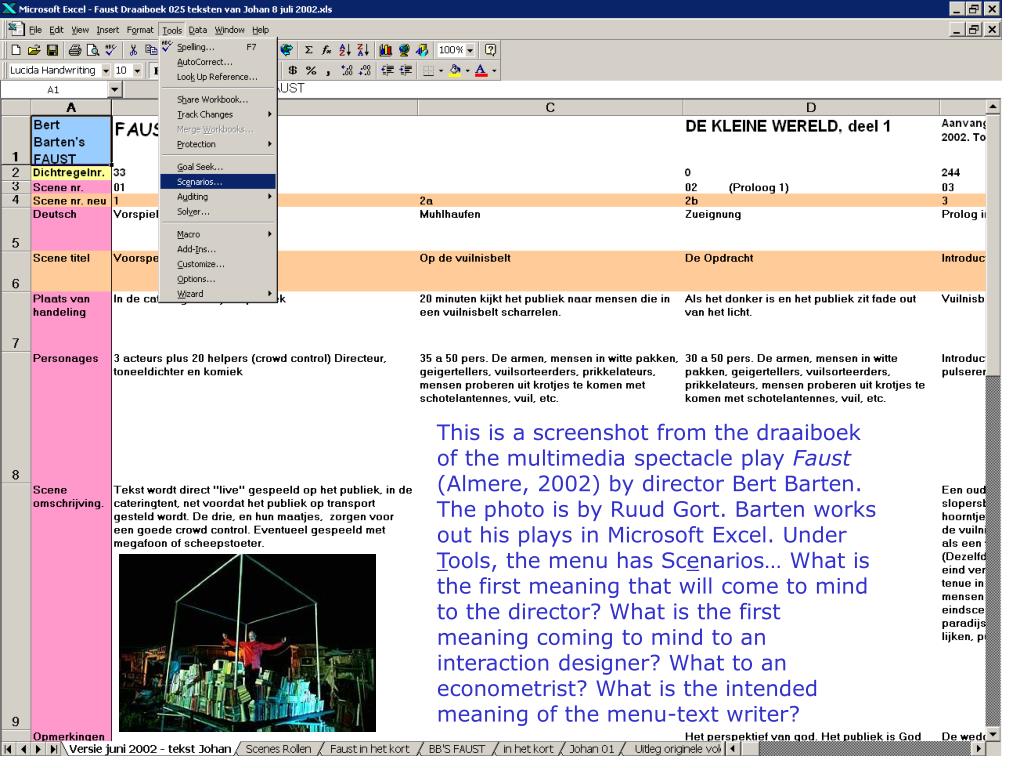
Task: Decrease indent on formatting toolbar
Action: point(387,71)
